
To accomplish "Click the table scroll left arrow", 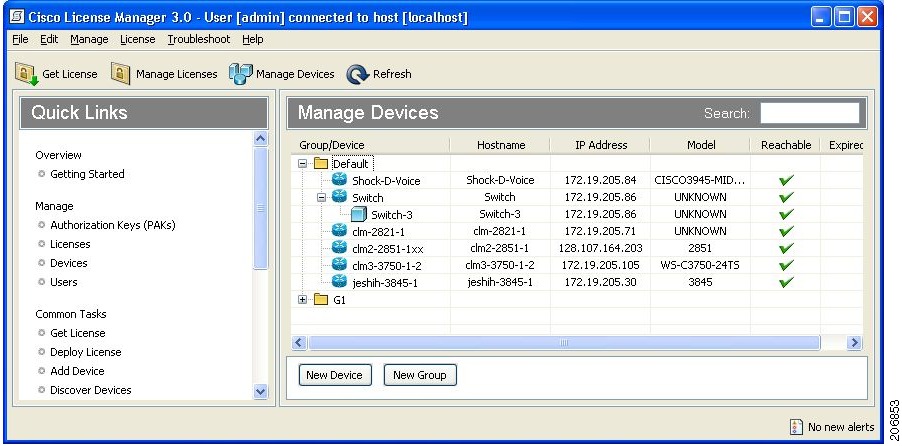I will pyautogui.click(x=299, y=342).
